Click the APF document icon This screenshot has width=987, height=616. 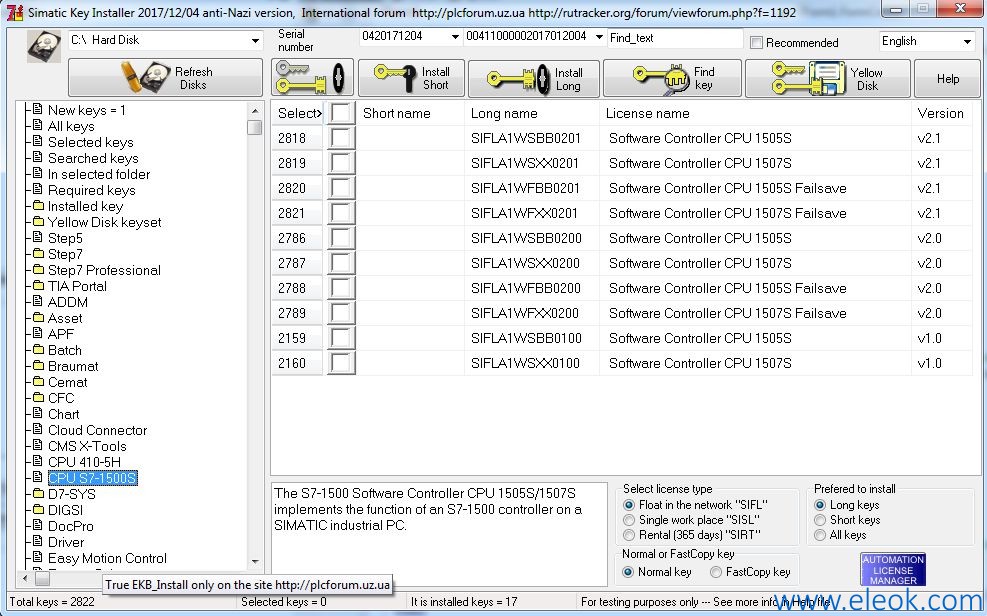[x=38, y=334]
